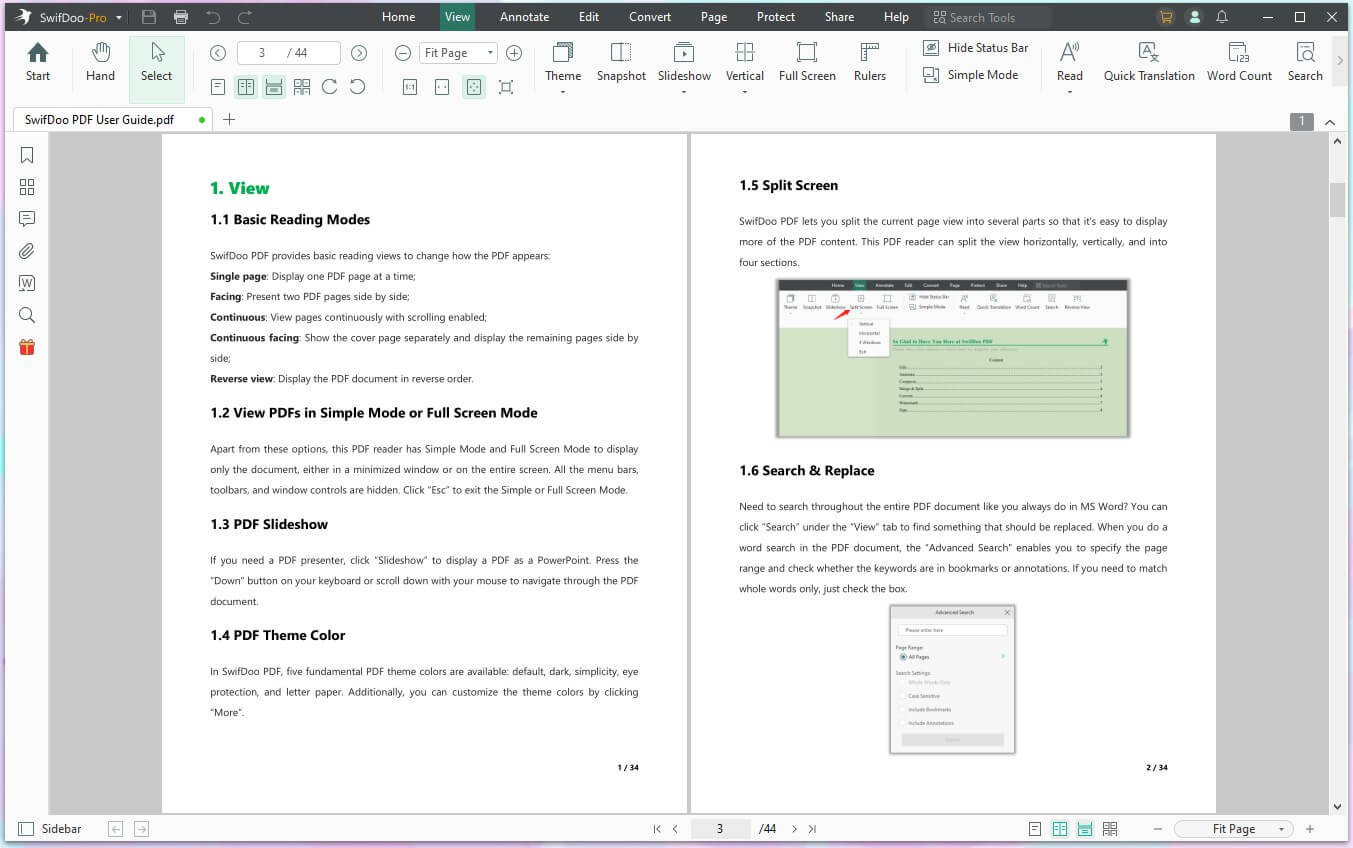Open the bookmarks sidebar panel

pos(27,155)
